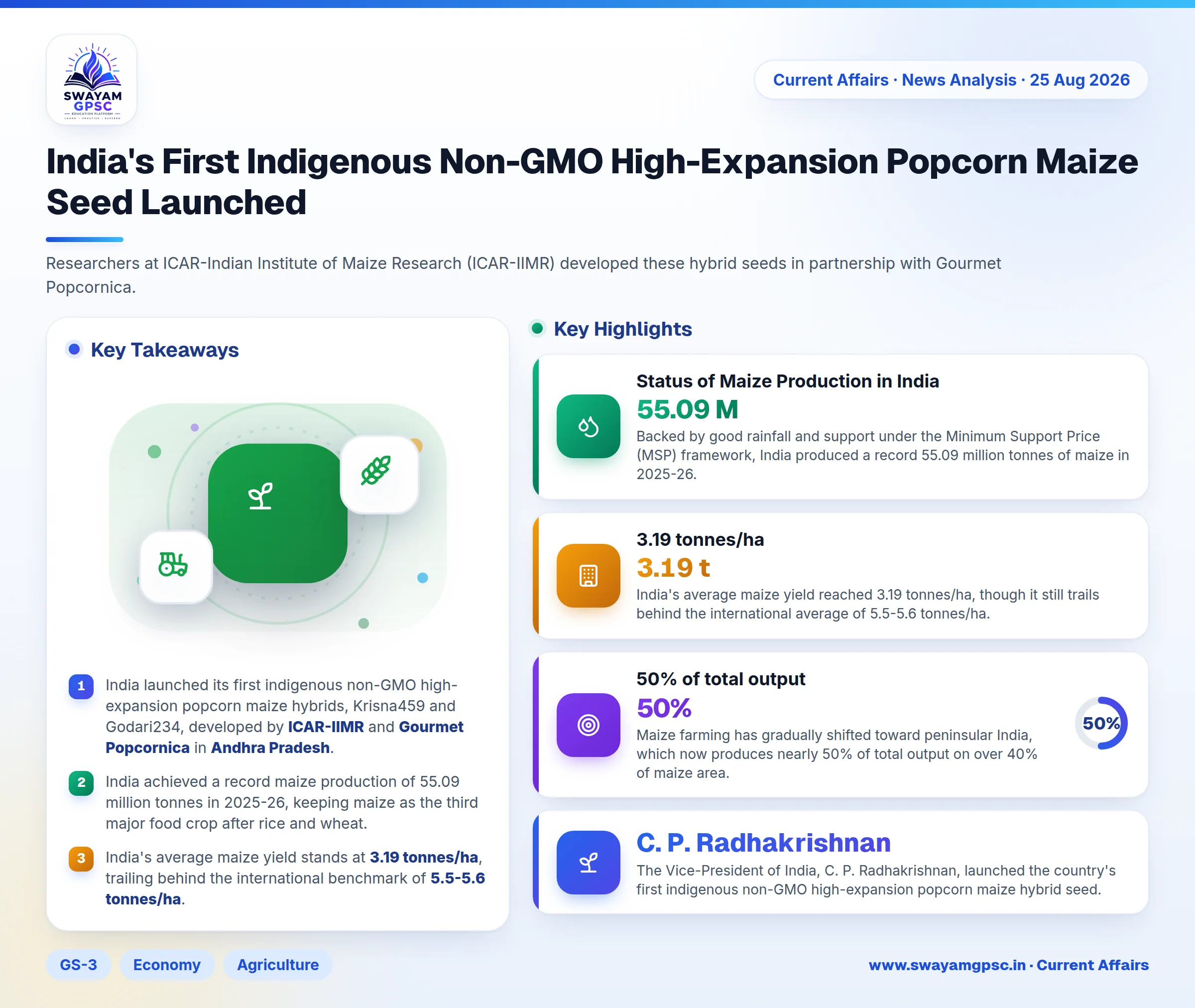
Task: Click the 3.19 tonnes/ha card title
Action: [x=700, y=539]
